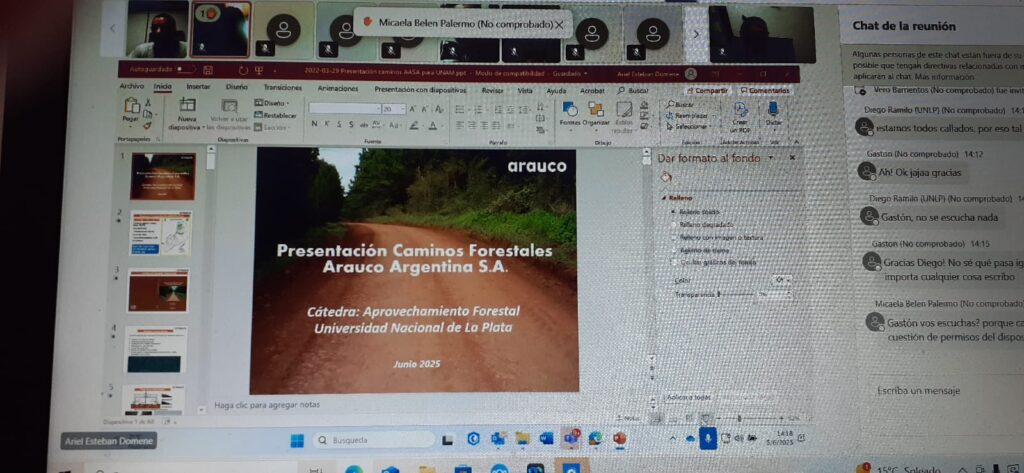The image size is (1024, 473).
Task: Click the Teams icon on the taskbar
Action: 571,438
